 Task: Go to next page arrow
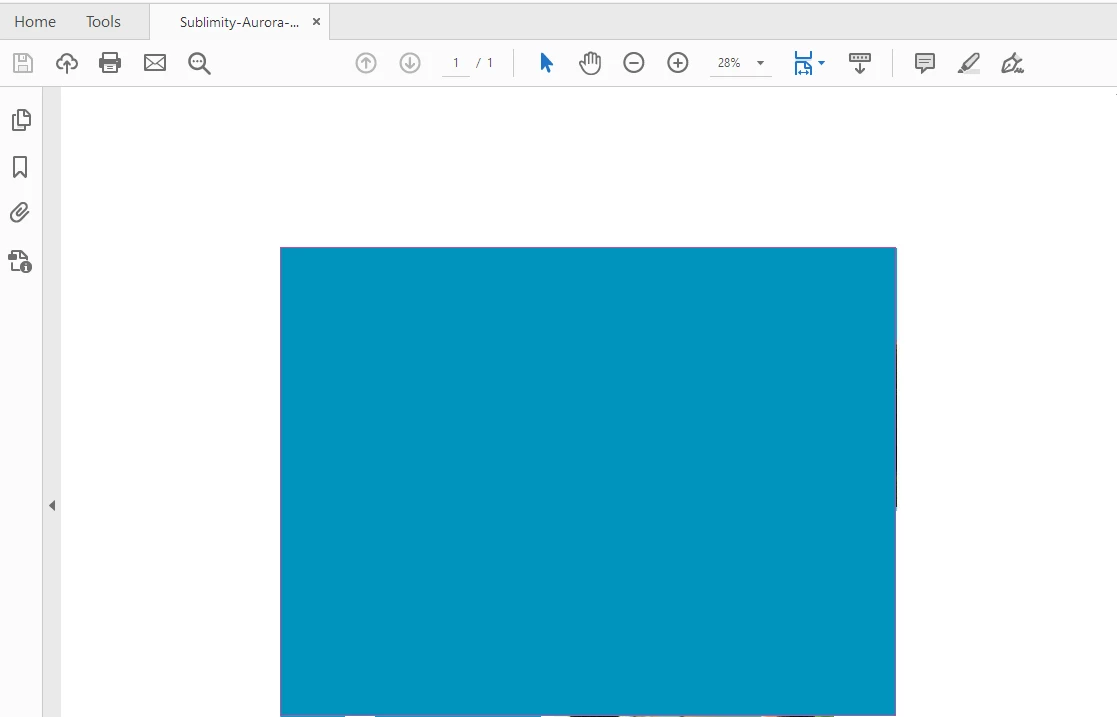(410, 63)
